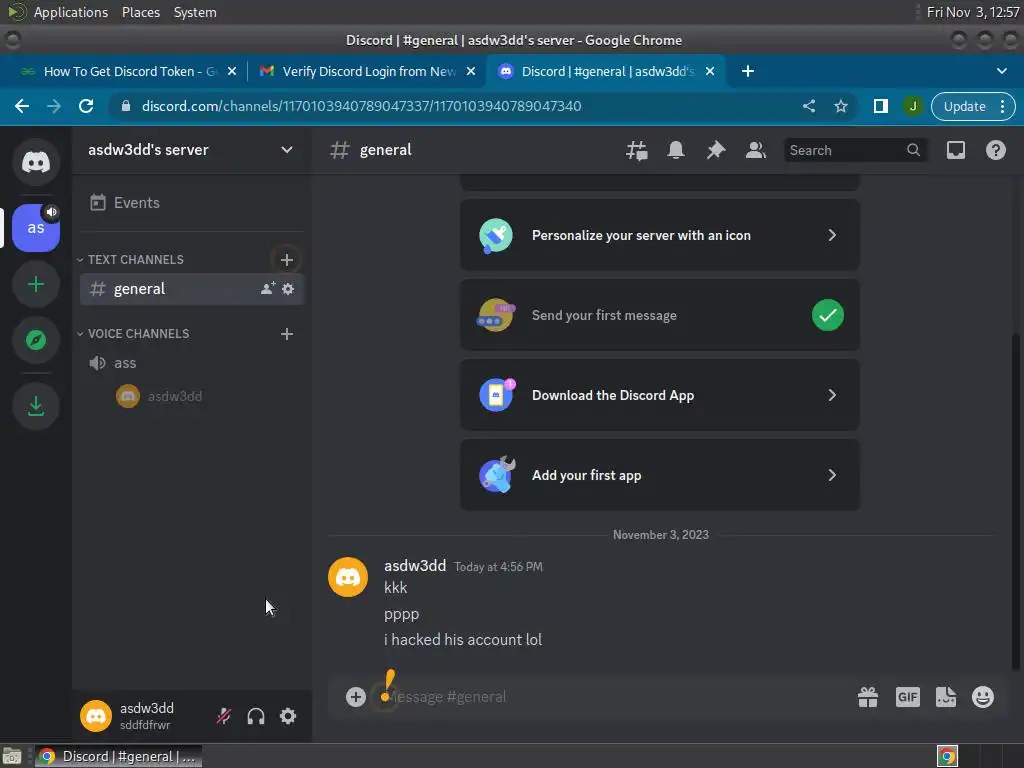Open Chrome tab search dropdown arrow

[x=1002, y=71]
